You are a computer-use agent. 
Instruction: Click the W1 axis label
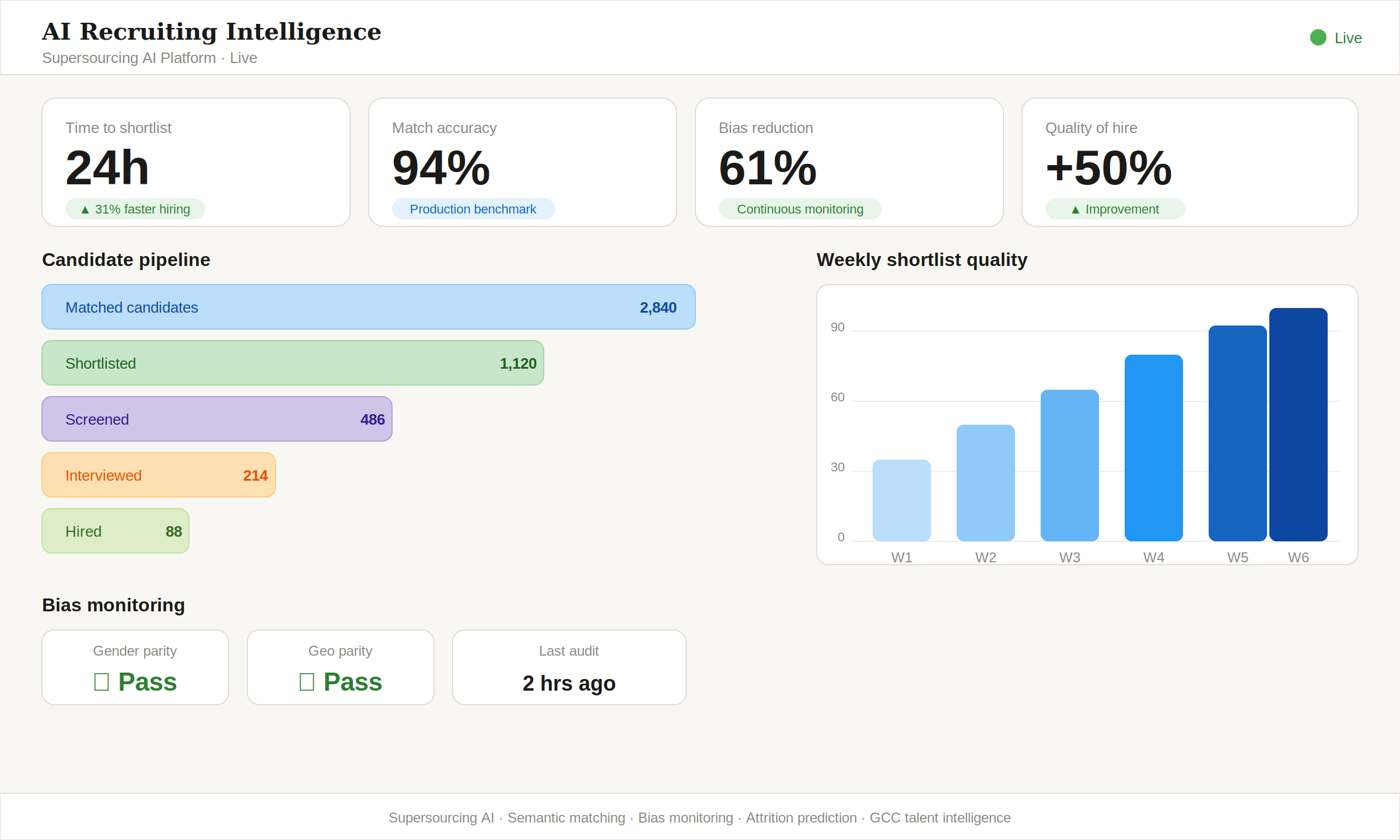click(x=902, y=558)
